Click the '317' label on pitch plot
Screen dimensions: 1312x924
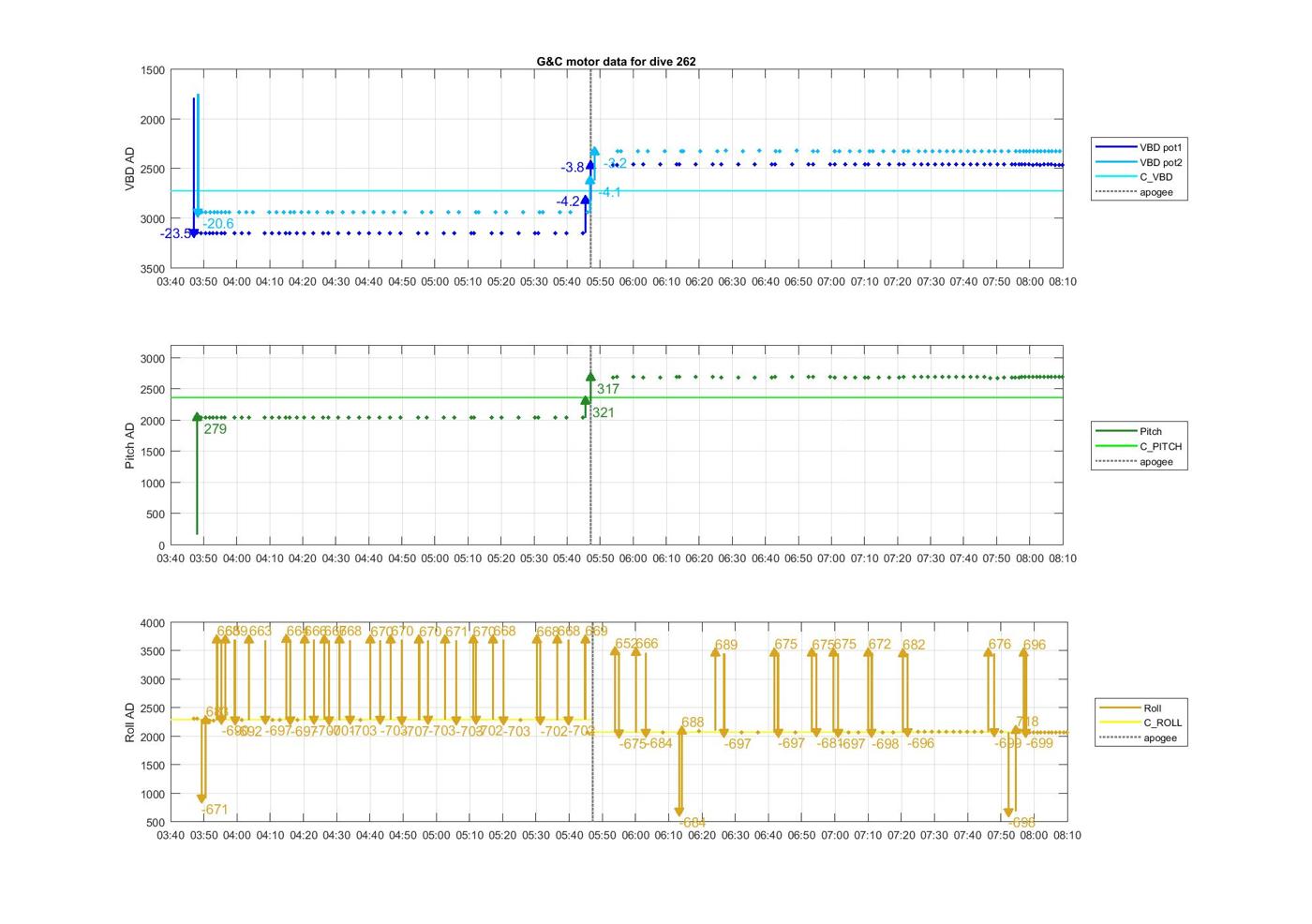(608, 389)
